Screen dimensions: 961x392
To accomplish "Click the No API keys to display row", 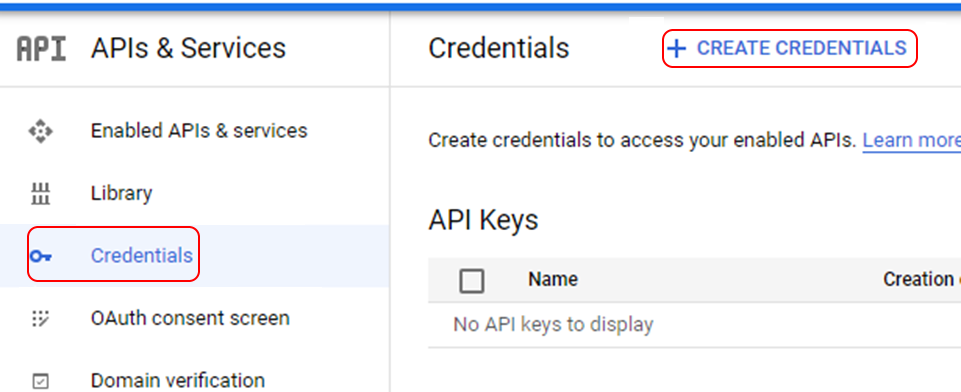I will point(694,325).
